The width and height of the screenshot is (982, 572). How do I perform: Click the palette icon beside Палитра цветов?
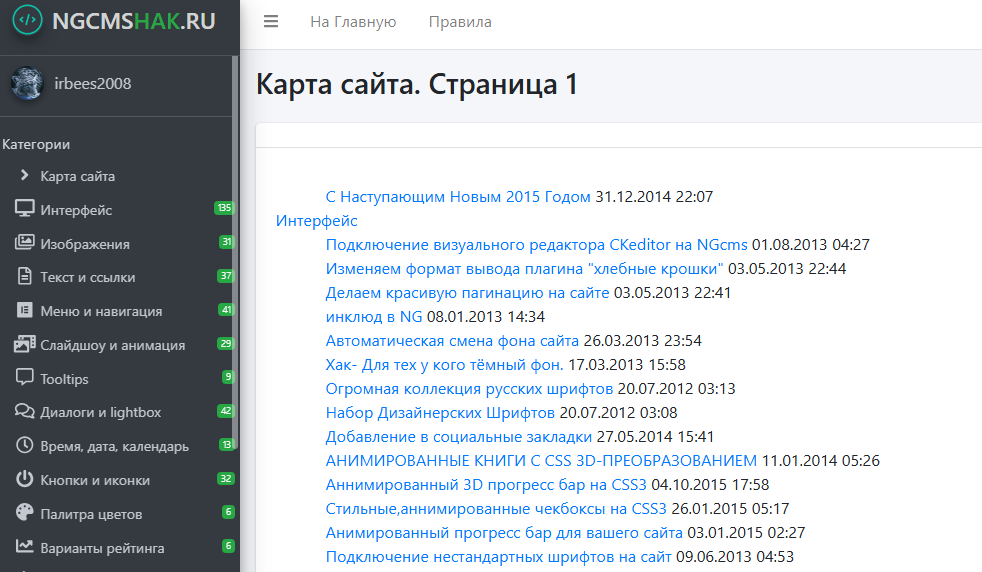click(24, 512)
